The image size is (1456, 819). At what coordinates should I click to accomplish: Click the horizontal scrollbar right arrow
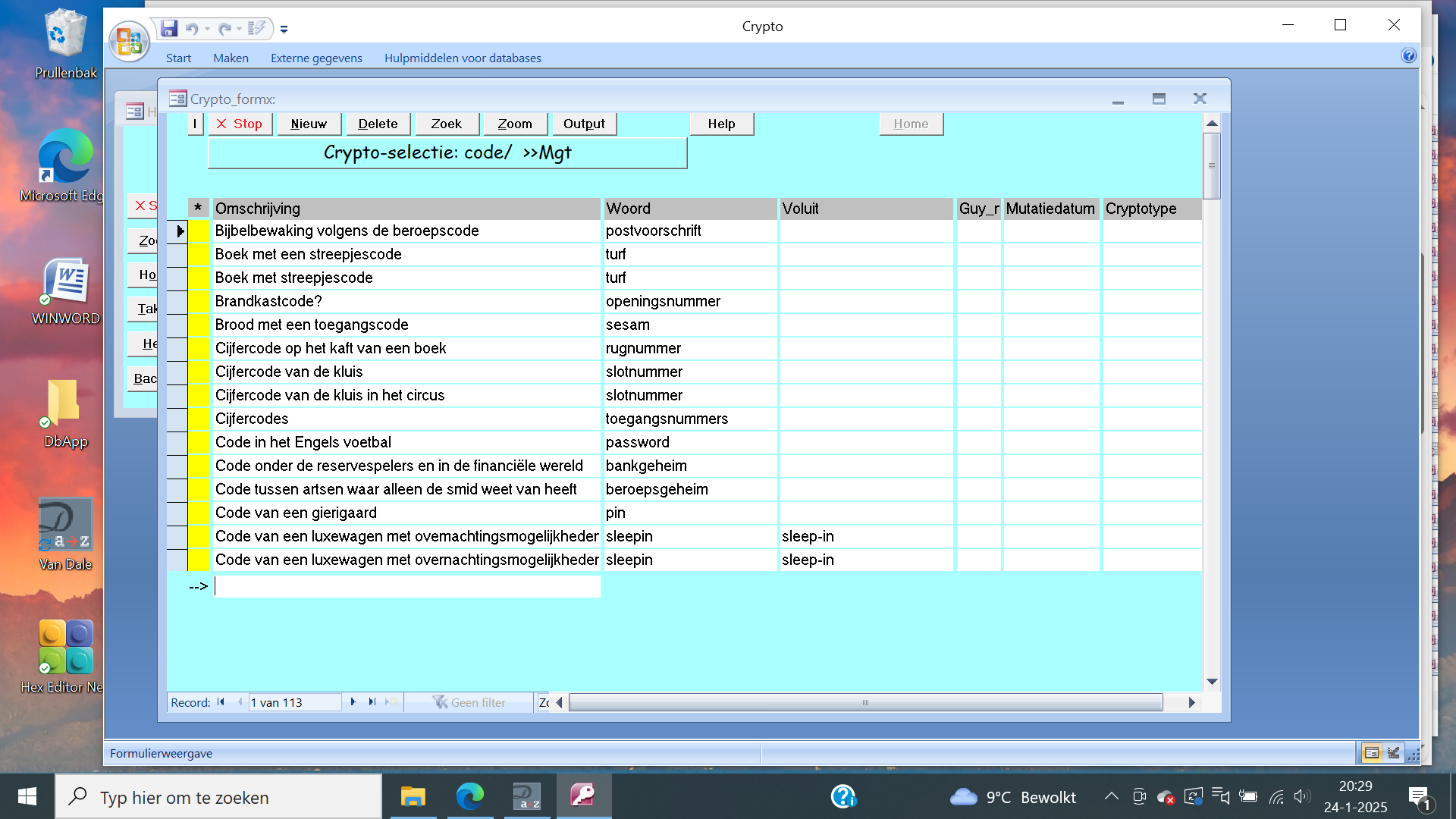tap(1191, 702)
